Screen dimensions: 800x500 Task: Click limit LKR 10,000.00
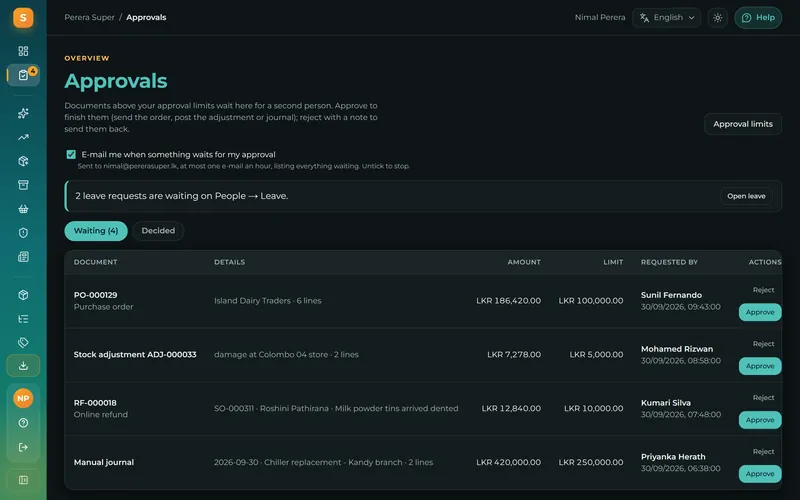pyautogui.click(x=594, y=408)
